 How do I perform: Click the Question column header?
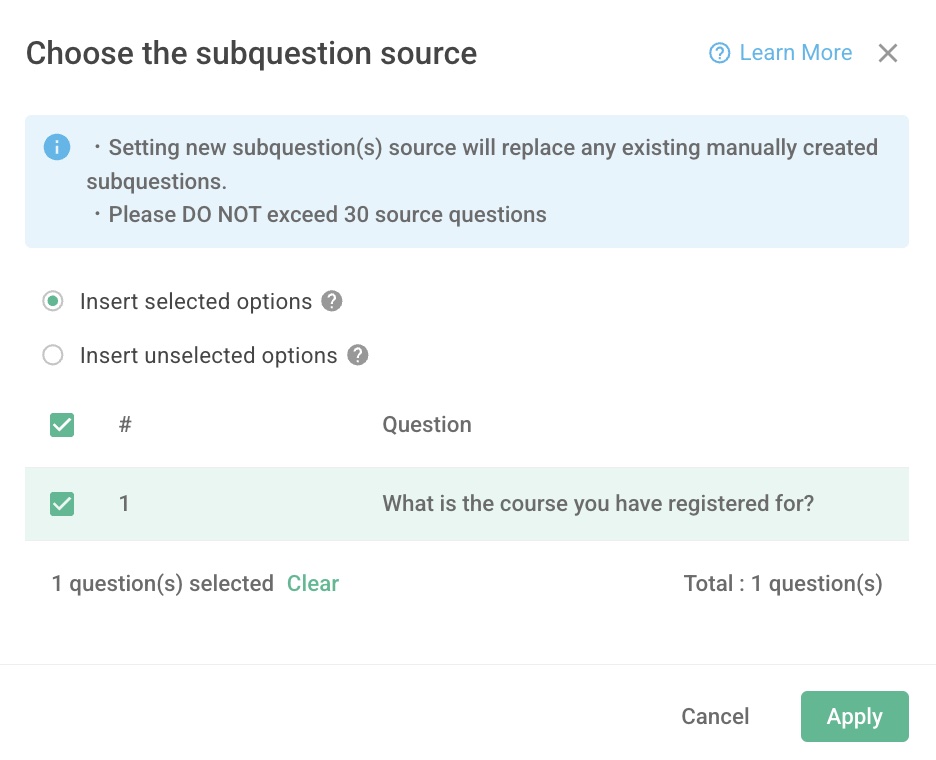click(x=427, y=424)
